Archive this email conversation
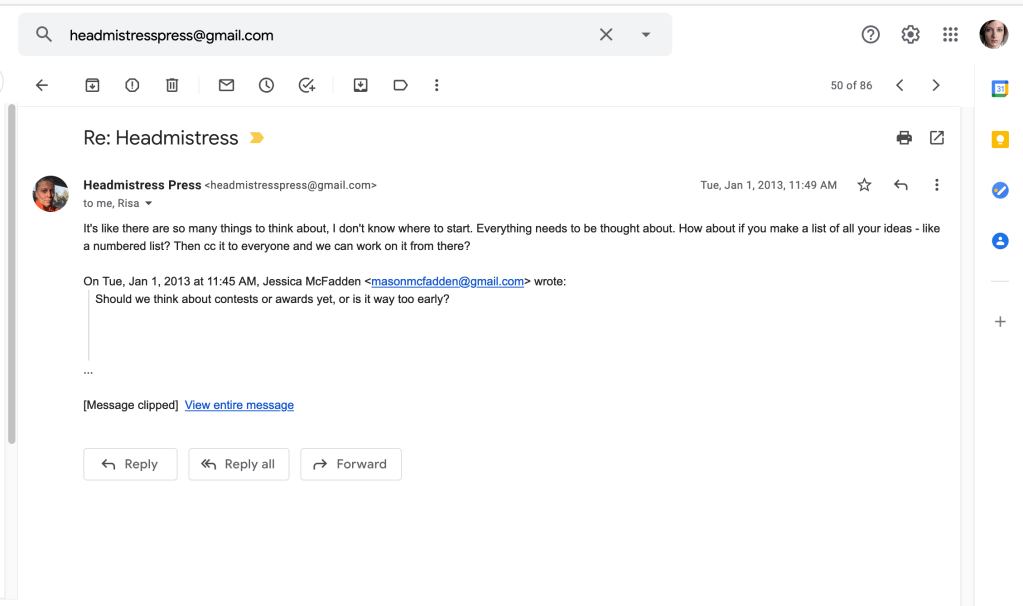Viewport: 1023px width, 606px height. (92, 86)
